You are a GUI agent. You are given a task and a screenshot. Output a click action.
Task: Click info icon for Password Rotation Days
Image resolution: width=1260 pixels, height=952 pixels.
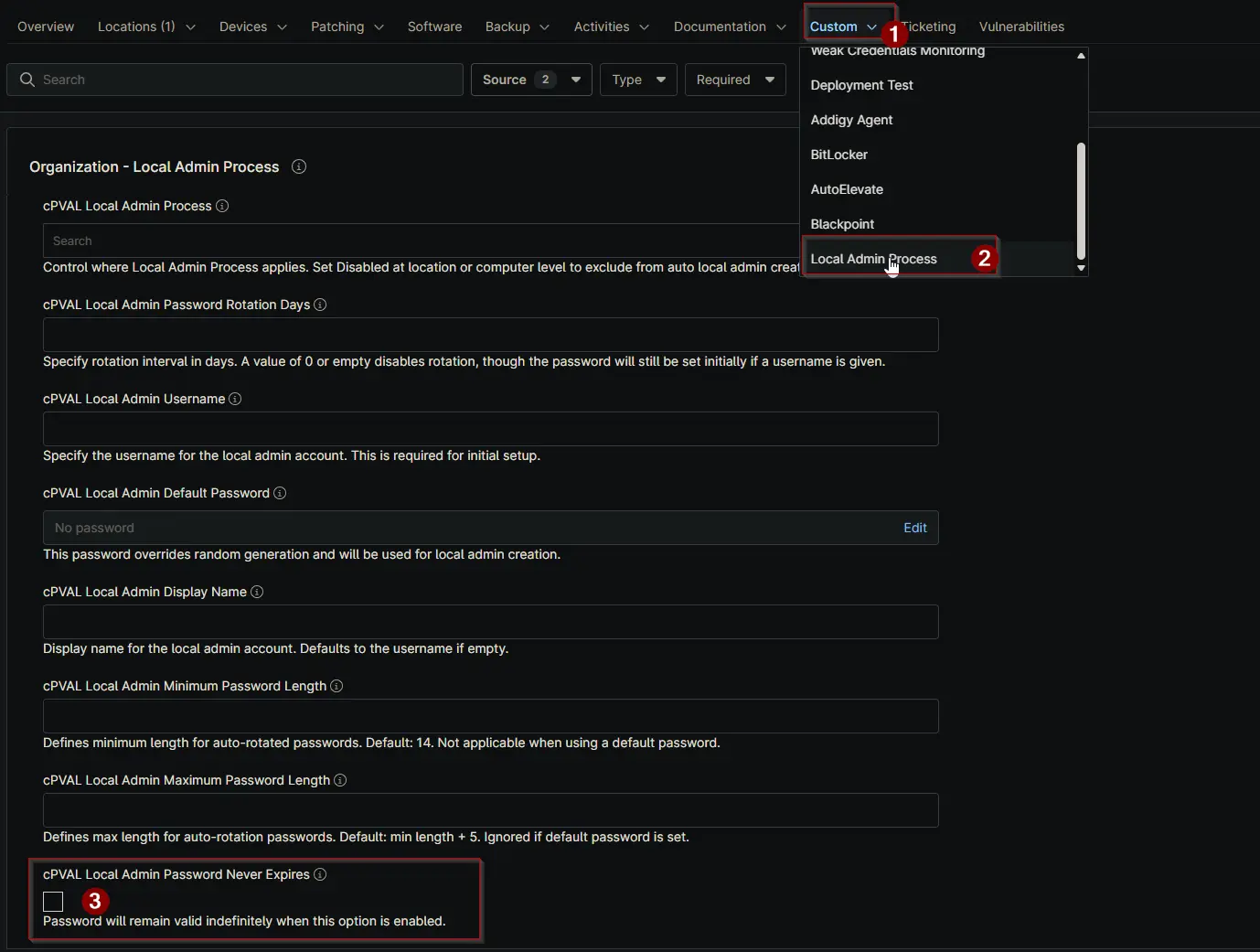pos(320,305)
